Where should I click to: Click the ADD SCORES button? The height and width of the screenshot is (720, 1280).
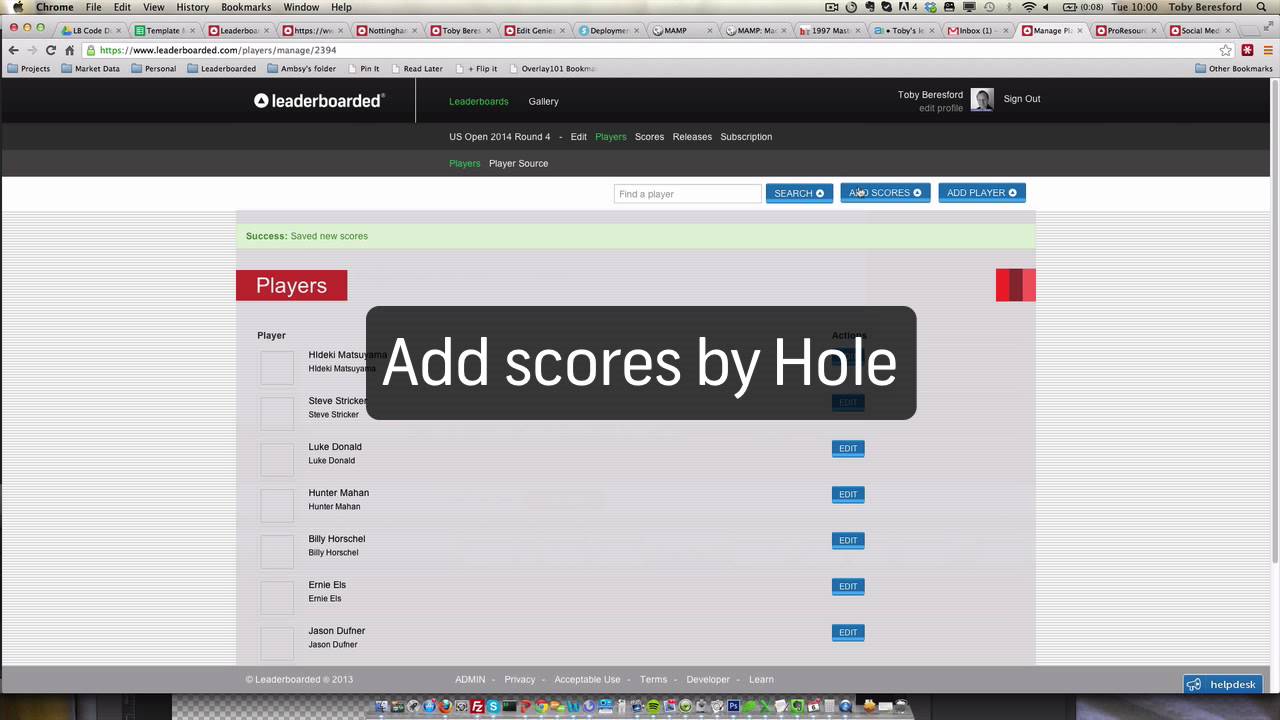click(x=885, y=193)
